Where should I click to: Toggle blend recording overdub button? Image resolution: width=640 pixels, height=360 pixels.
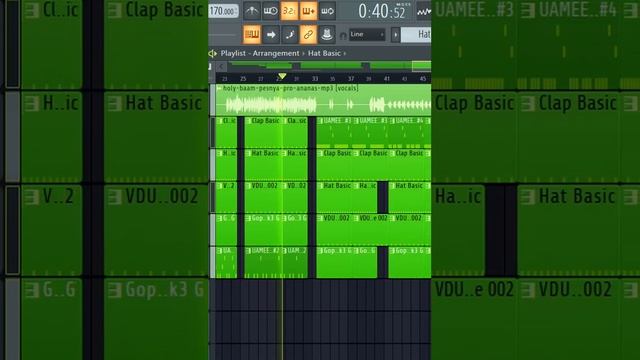pos(308,11)
